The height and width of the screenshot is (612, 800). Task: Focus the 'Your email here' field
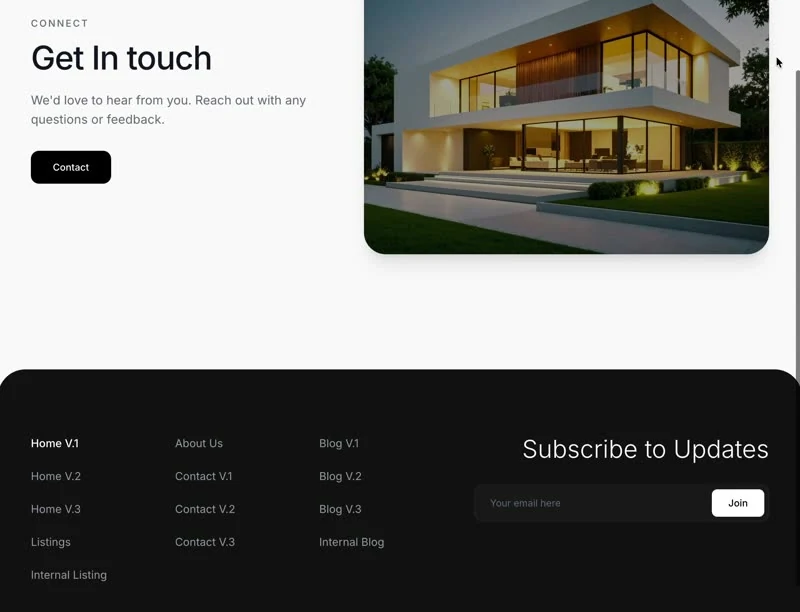coord(593,503)
